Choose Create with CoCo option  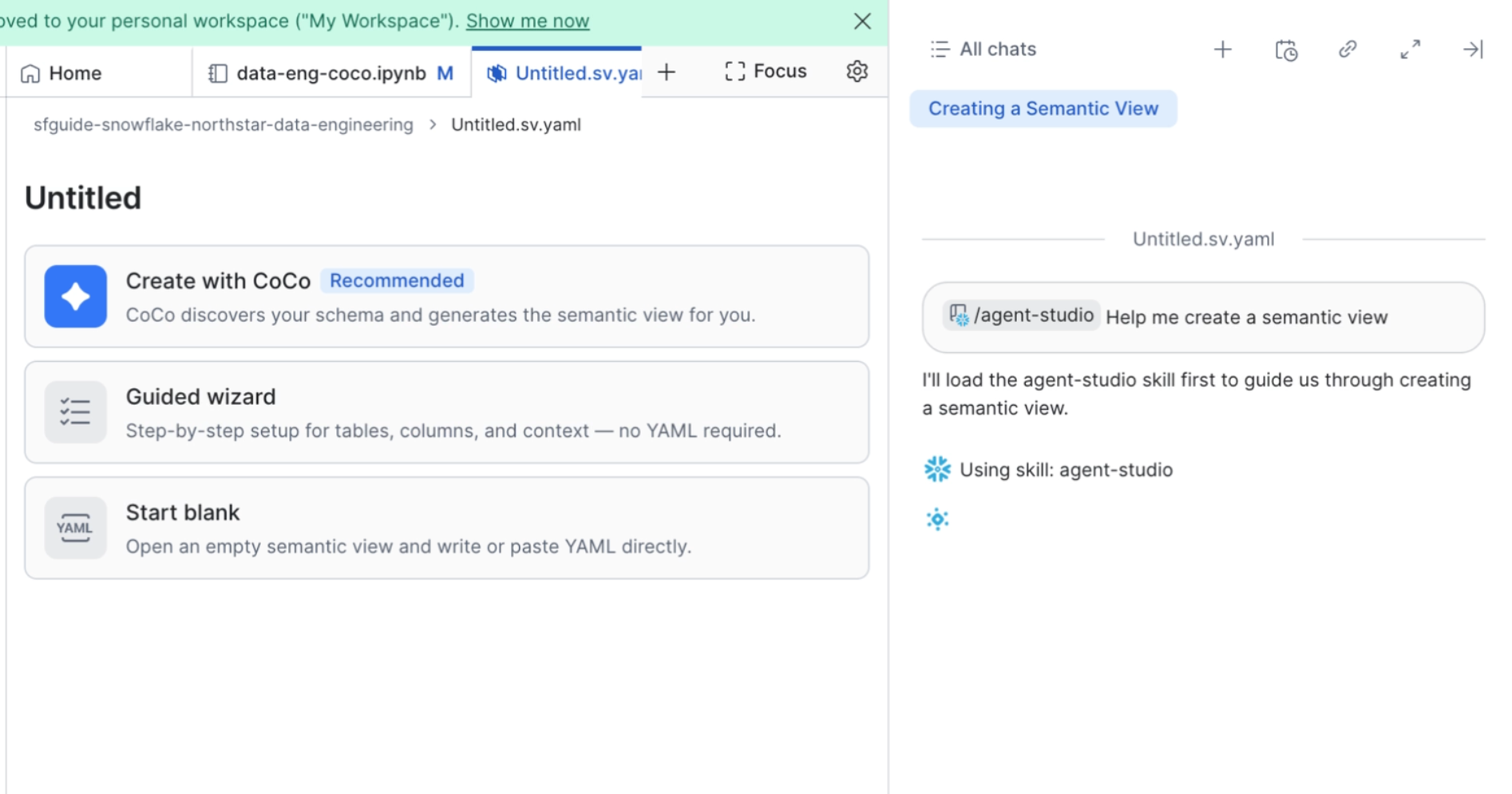(x=446, y=296)
